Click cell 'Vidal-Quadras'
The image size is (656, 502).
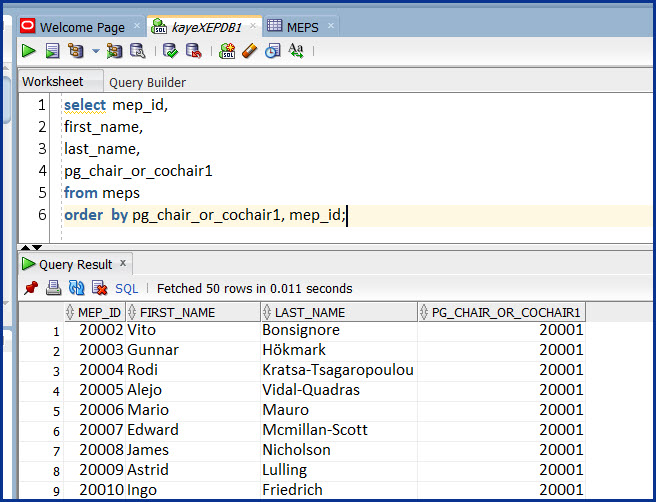click(339, 390)
